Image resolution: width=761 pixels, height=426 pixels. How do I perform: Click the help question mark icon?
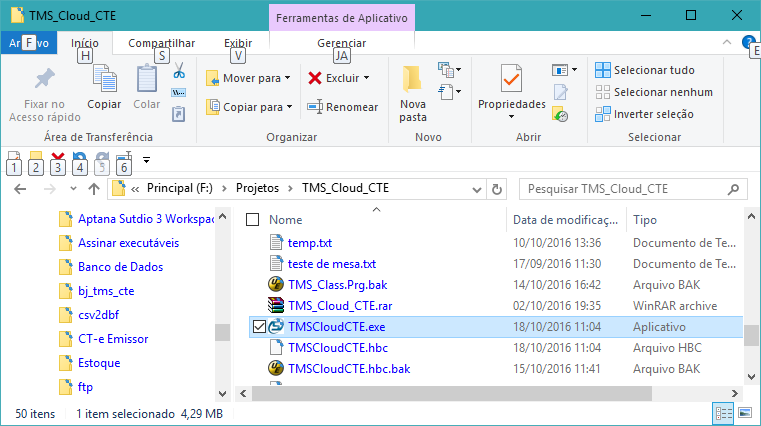tap(748, 42)
